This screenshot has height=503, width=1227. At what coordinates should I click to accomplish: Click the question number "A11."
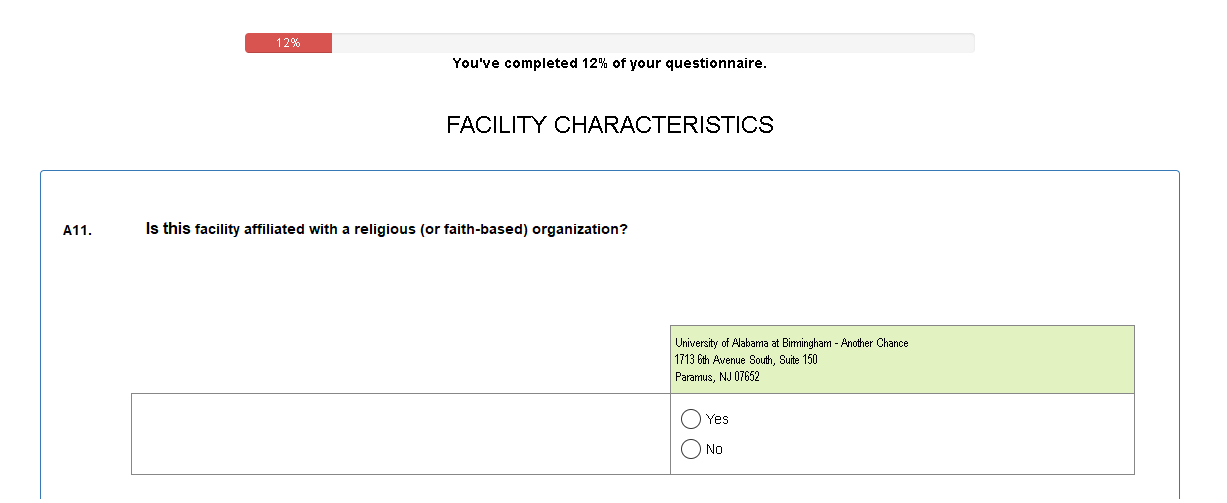coord(77,230)
